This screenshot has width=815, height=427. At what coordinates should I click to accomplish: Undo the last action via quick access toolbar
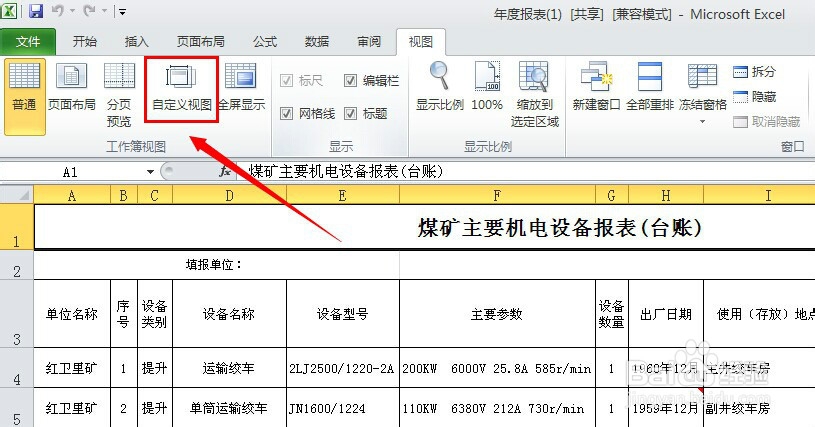coord(57,11)
